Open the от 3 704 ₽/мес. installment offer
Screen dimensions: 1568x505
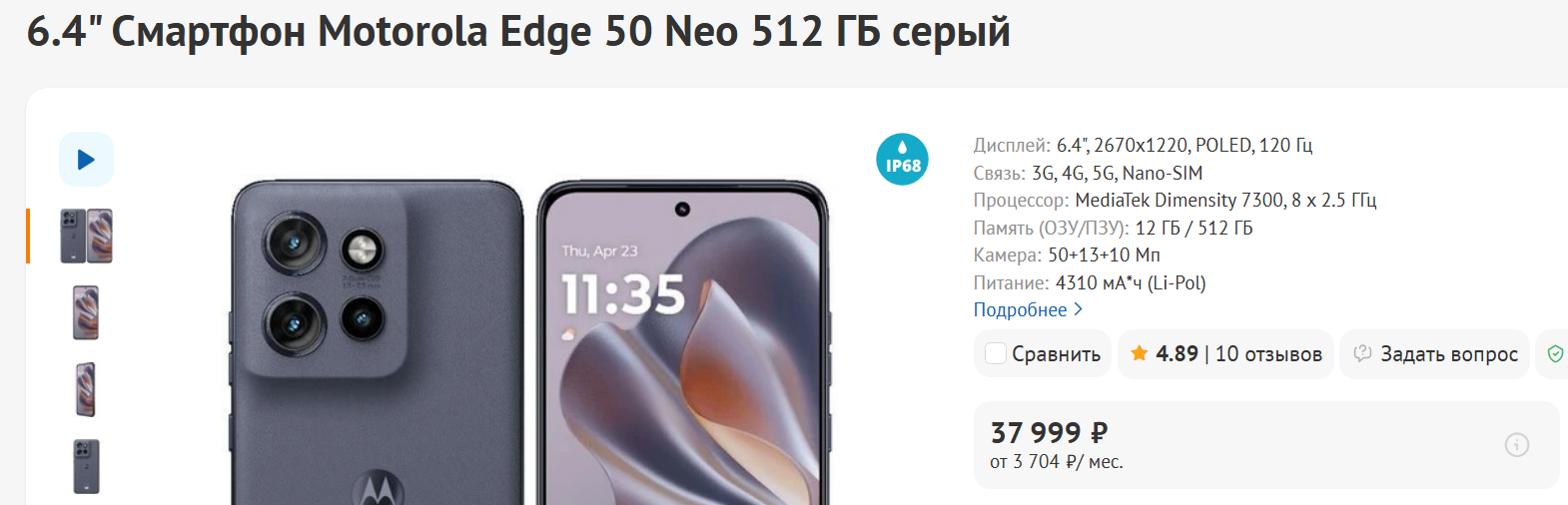[1057, 462]
